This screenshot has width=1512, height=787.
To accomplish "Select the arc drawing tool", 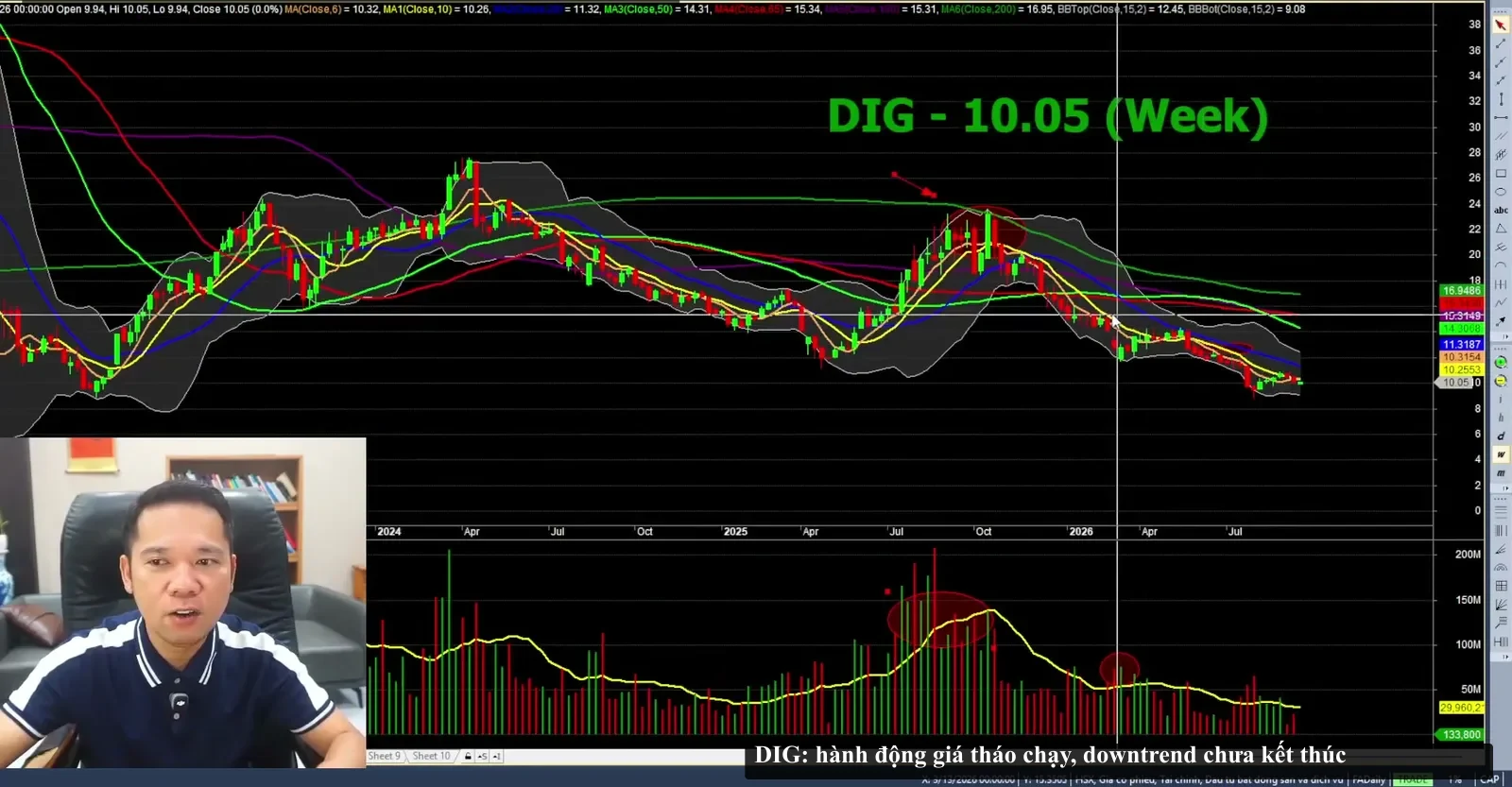I will coord(1501,265).
